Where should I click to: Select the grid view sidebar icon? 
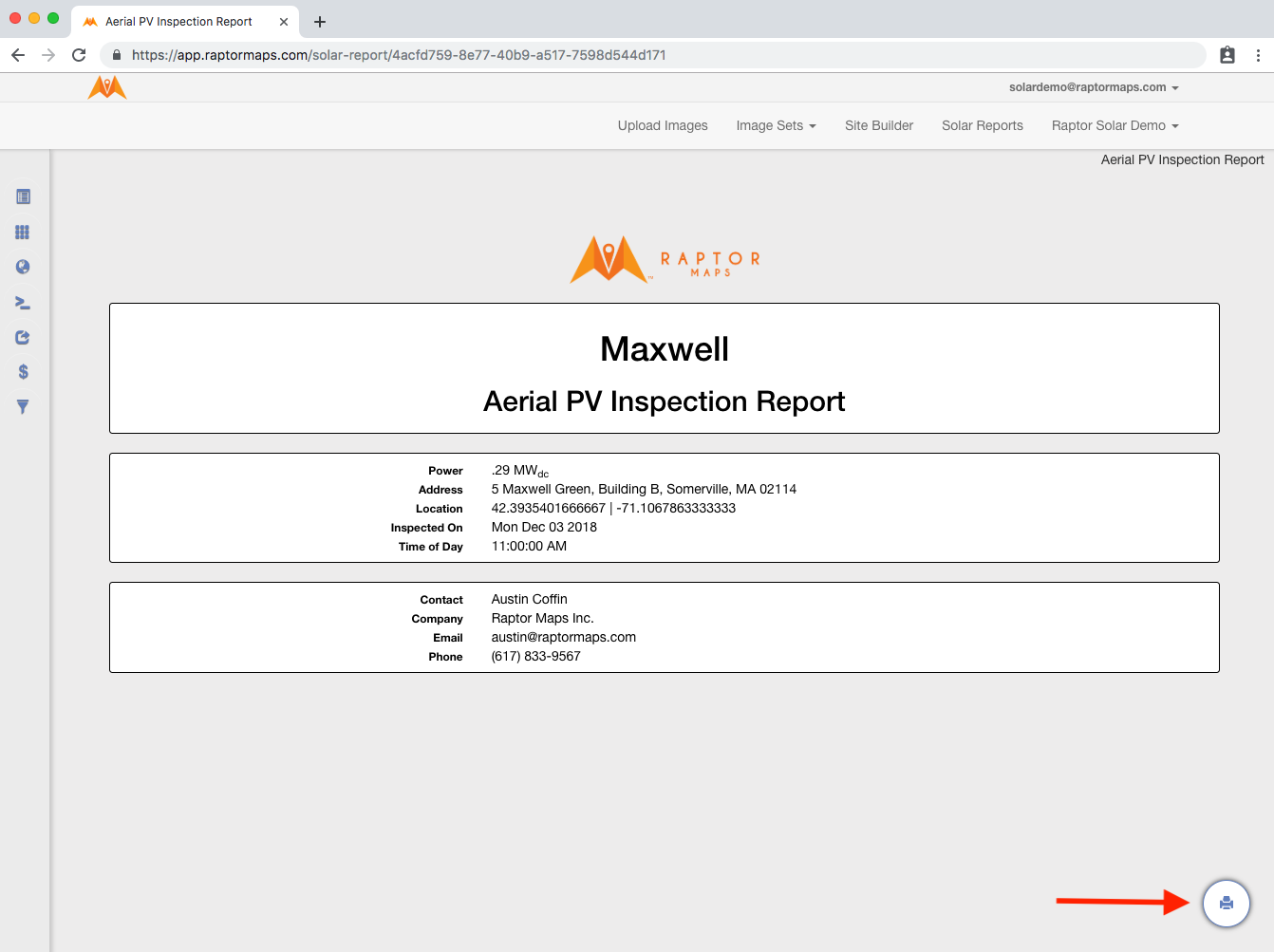(23, 233)
